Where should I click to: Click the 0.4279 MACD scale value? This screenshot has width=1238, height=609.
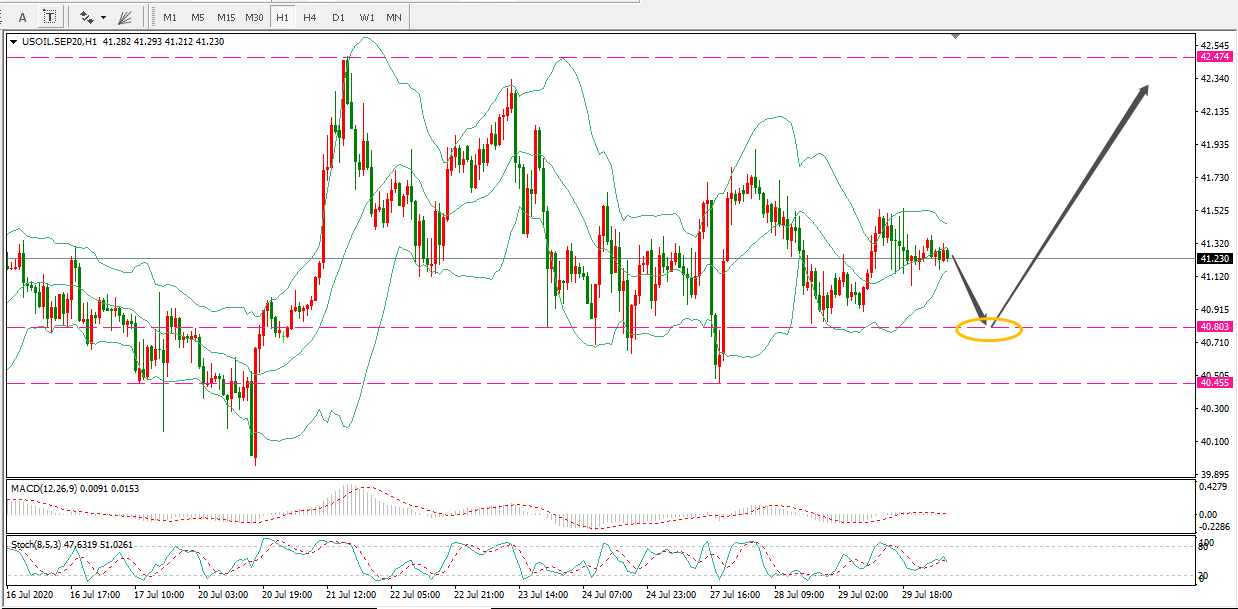coord(1215,487)
